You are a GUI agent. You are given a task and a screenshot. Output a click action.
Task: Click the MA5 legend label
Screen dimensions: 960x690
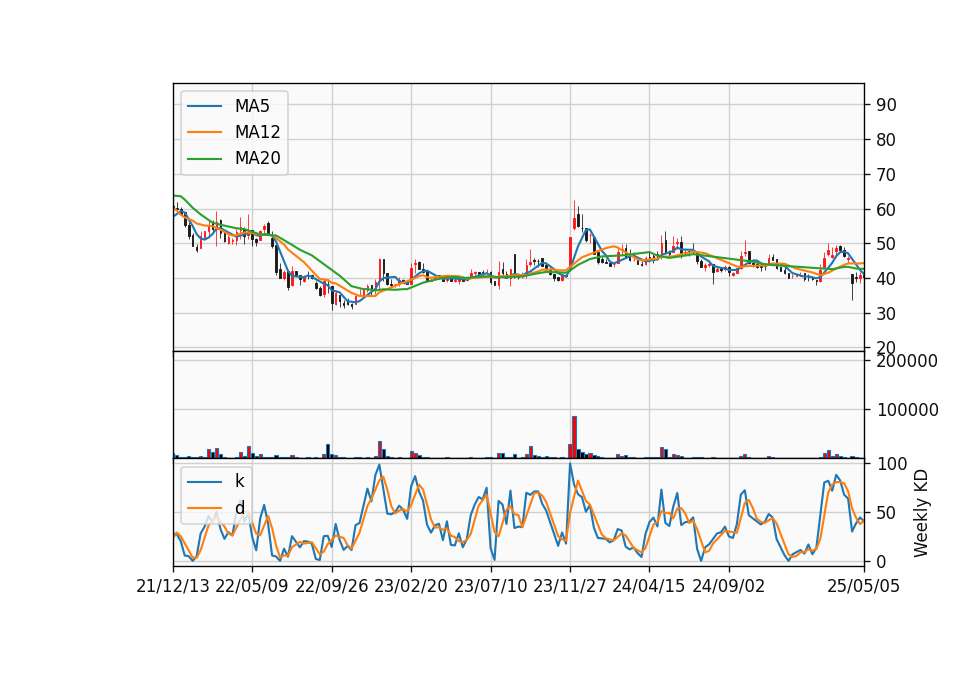click(252, 106)
